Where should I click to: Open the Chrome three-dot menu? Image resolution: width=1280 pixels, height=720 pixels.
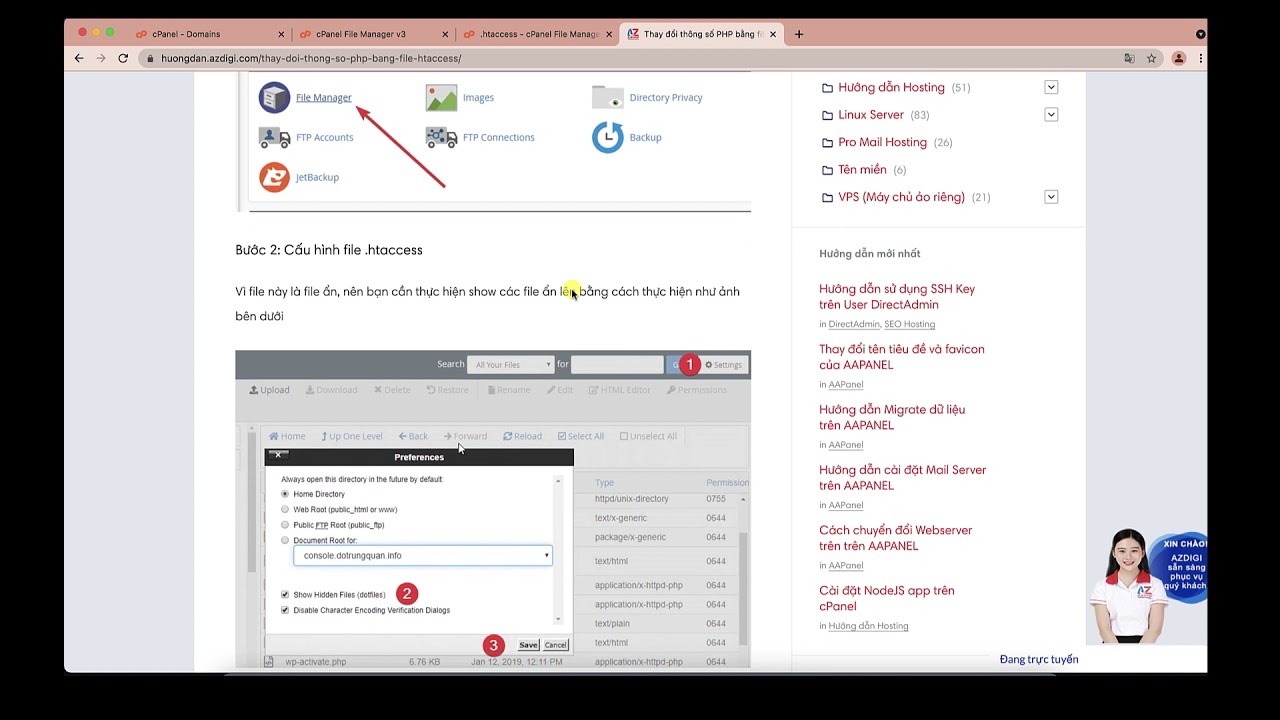[x=1200, y=58]
